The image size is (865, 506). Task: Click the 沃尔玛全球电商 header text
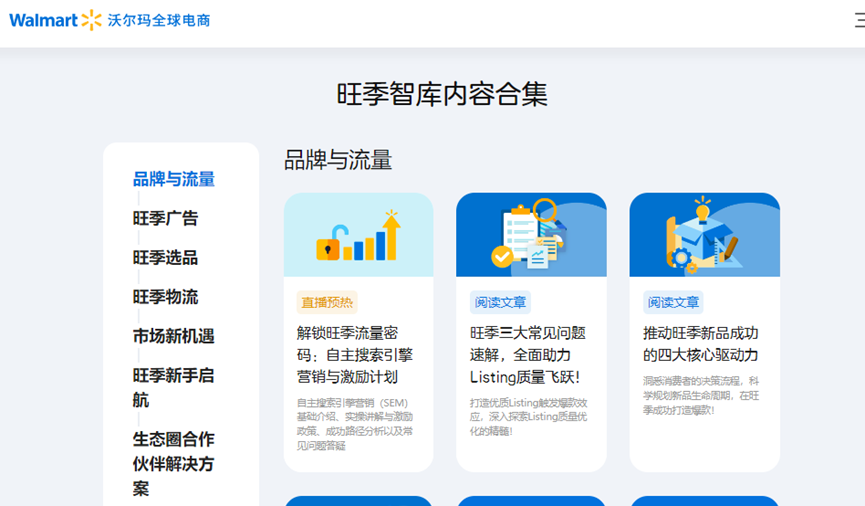point(160,20)
